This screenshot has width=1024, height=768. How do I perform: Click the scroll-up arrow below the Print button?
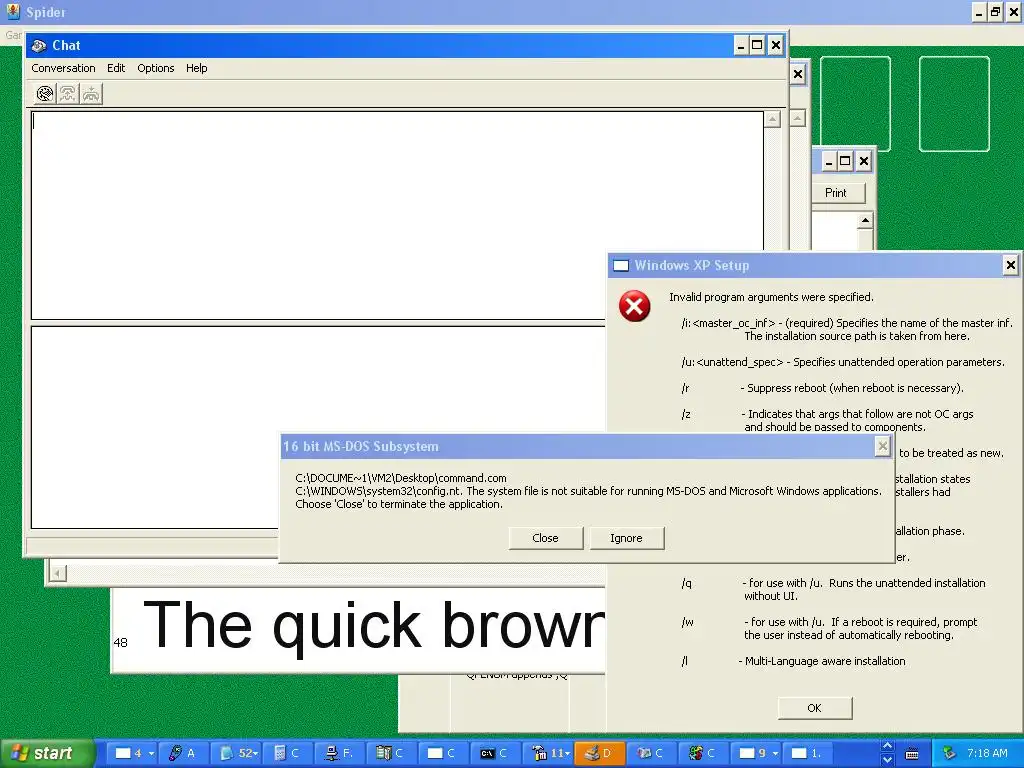click(865, 221)
